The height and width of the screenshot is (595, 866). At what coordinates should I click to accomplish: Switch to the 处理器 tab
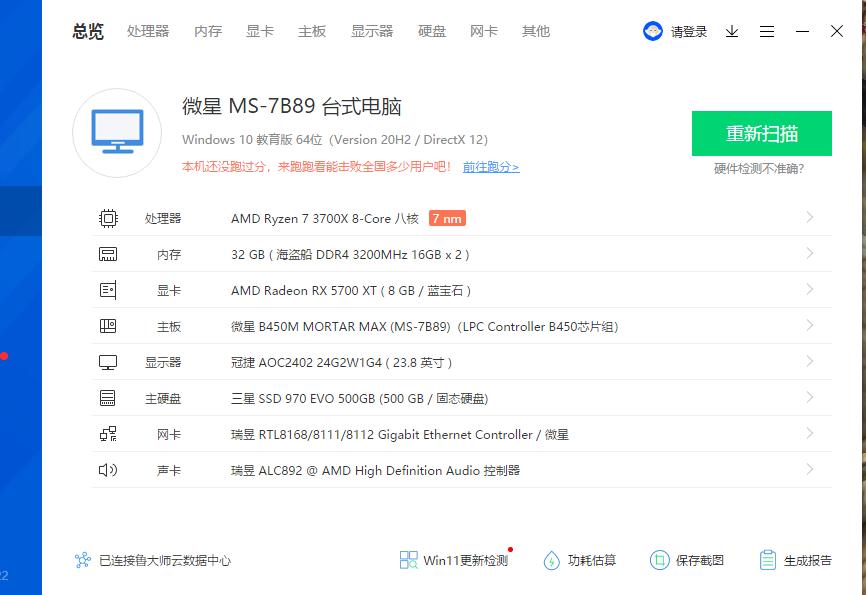(148, 31)
